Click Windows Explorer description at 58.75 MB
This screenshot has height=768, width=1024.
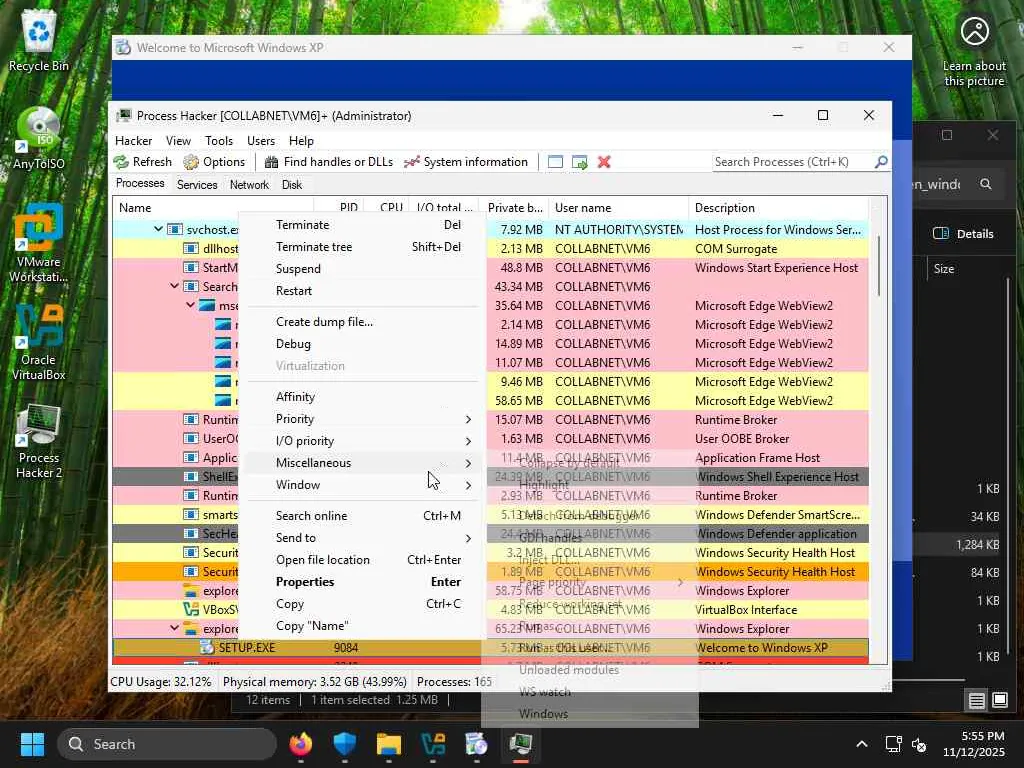742,591
